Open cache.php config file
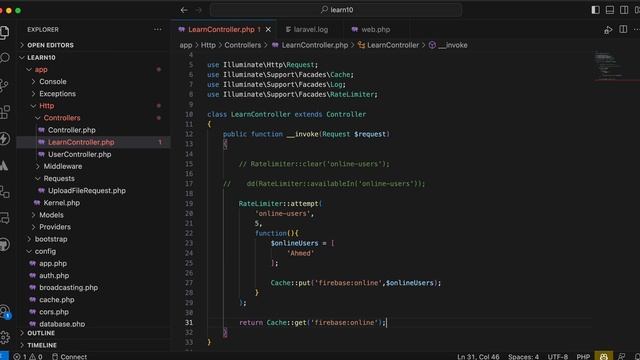Screen dimensions: 640x360 57,300
